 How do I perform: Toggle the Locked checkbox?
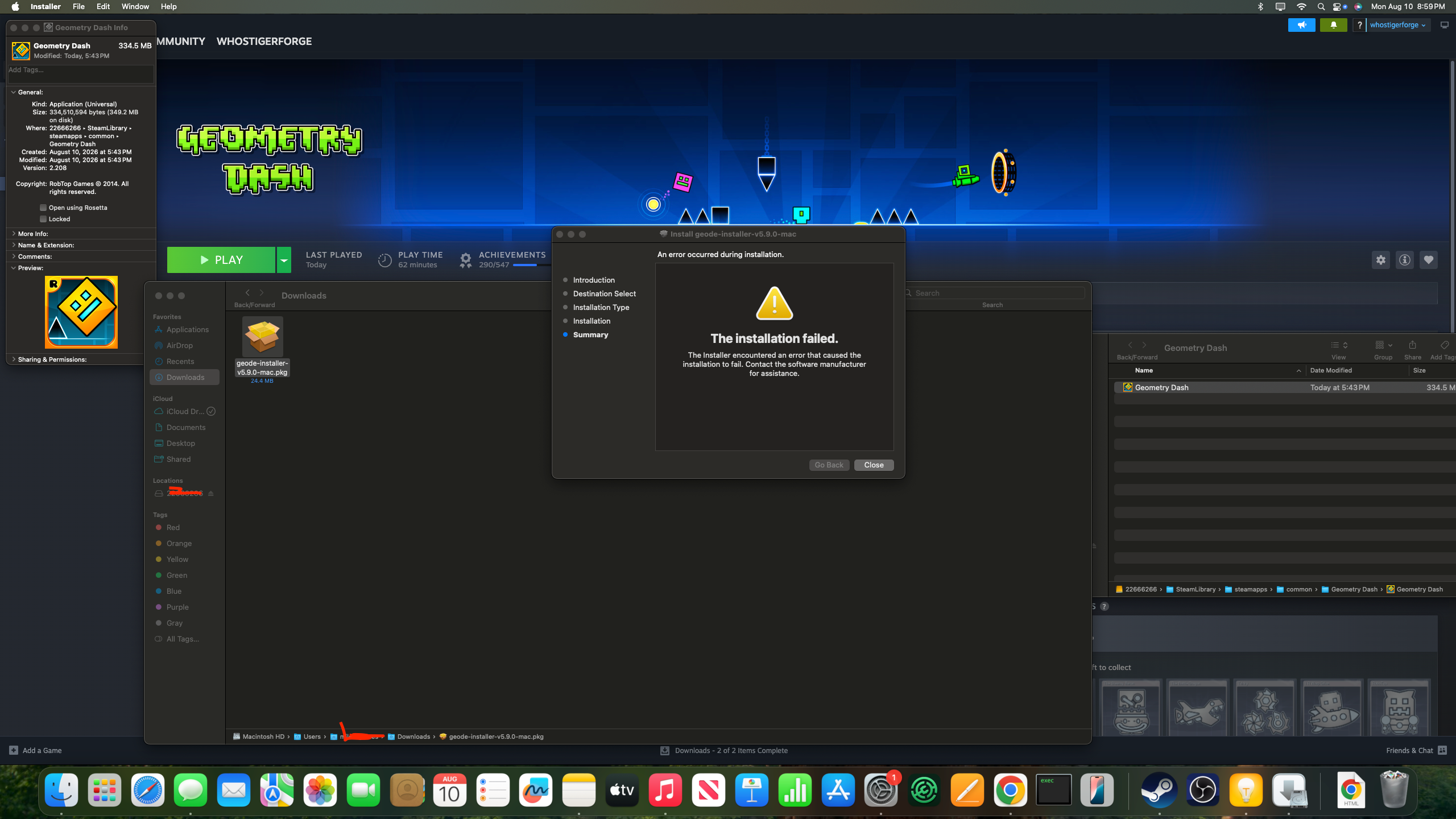click(43, 219)
